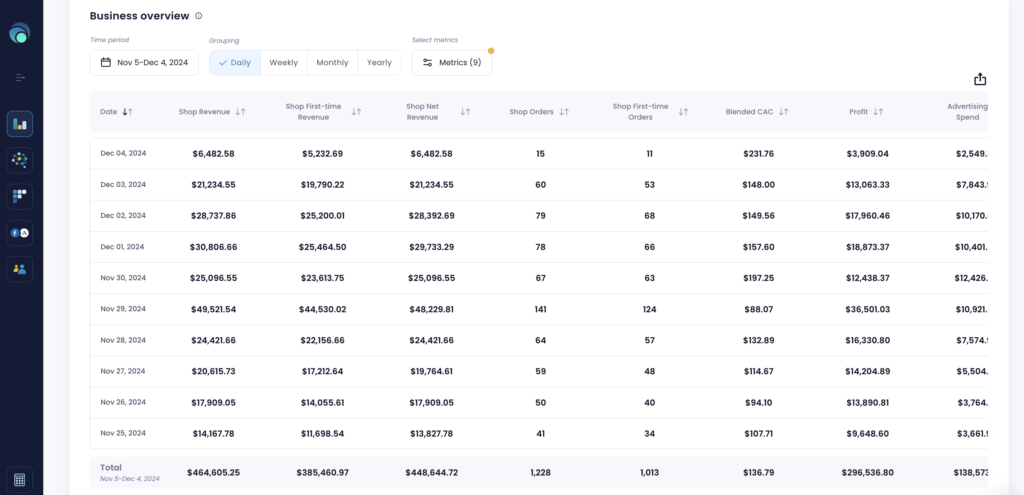
Task: Click the 124 first-time orders value
Action: pyautogui.click(x=649, y=309)
